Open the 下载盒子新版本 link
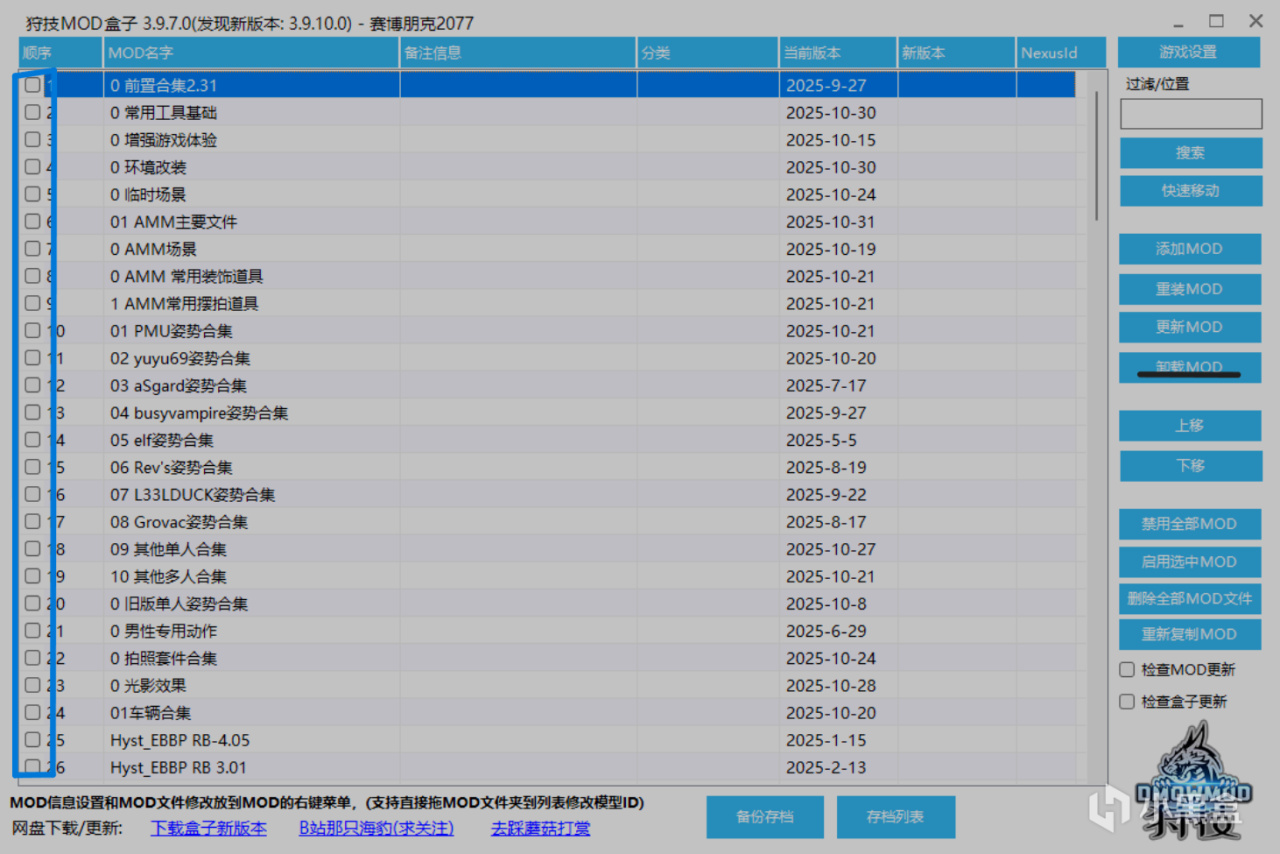1280x854 pixels. point(209,828)
